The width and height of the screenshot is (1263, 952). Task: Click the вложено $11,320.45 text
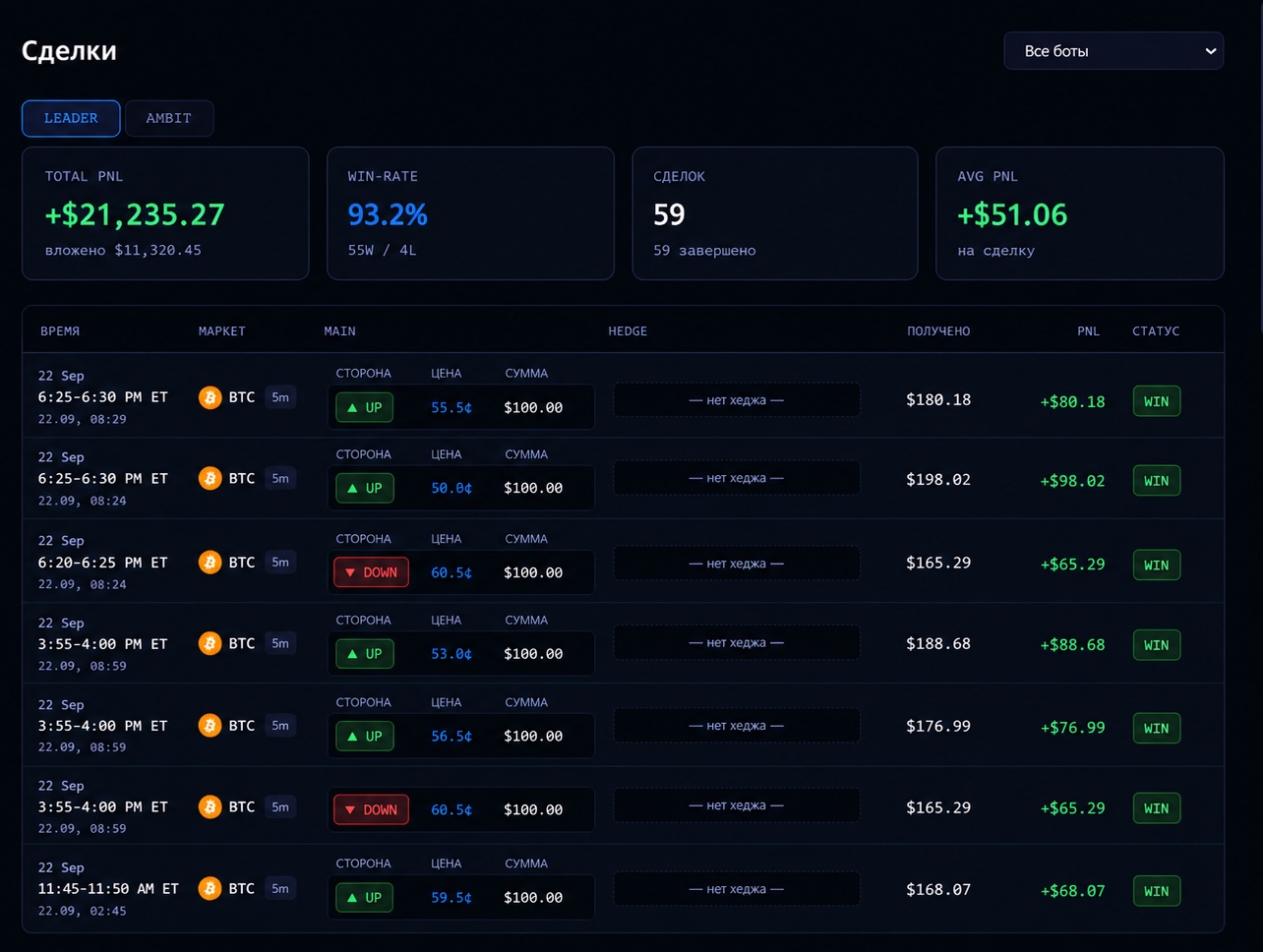click(123, 251)
